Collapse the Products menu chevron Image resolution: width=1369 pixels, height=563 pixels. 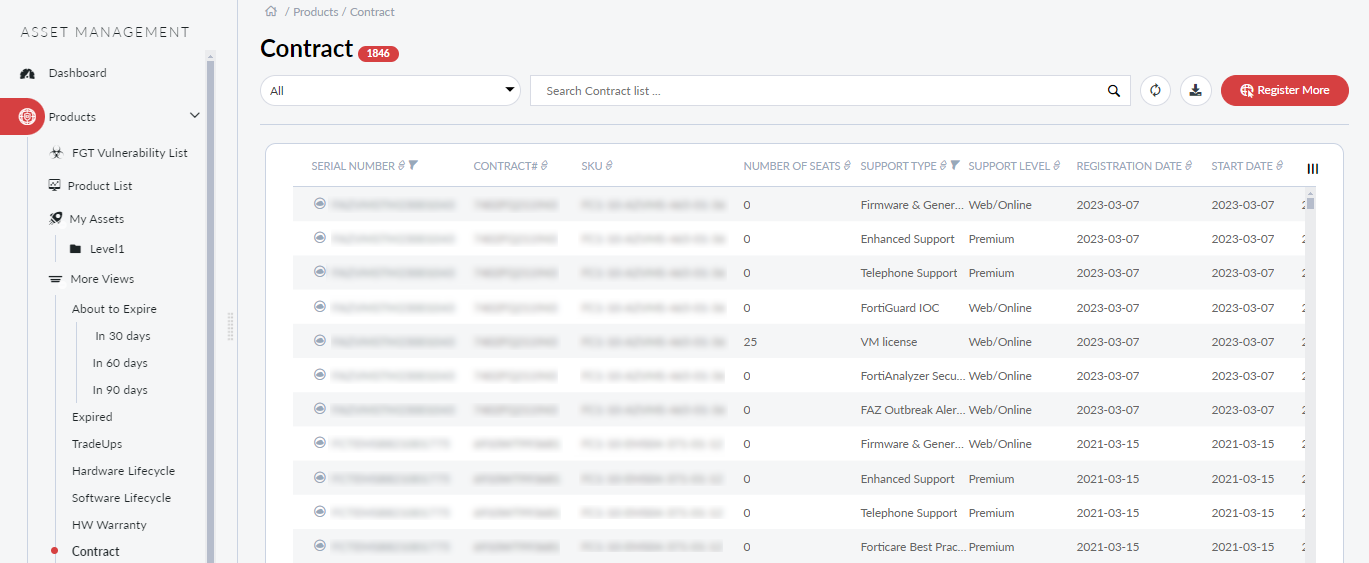click(195, 116)
